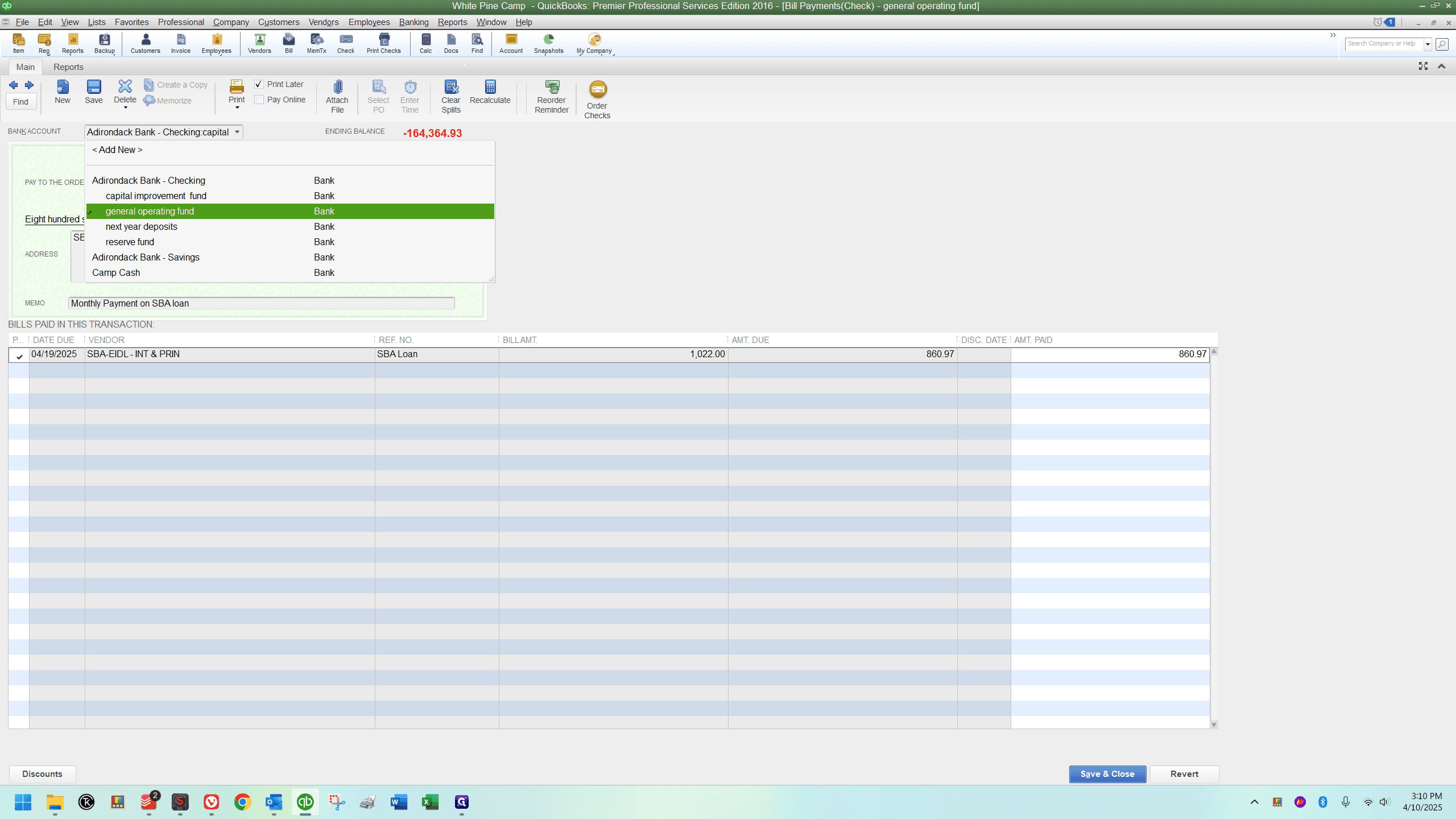
Task: Expand more toolbar icons chevron
Action: click(1333, 35)
